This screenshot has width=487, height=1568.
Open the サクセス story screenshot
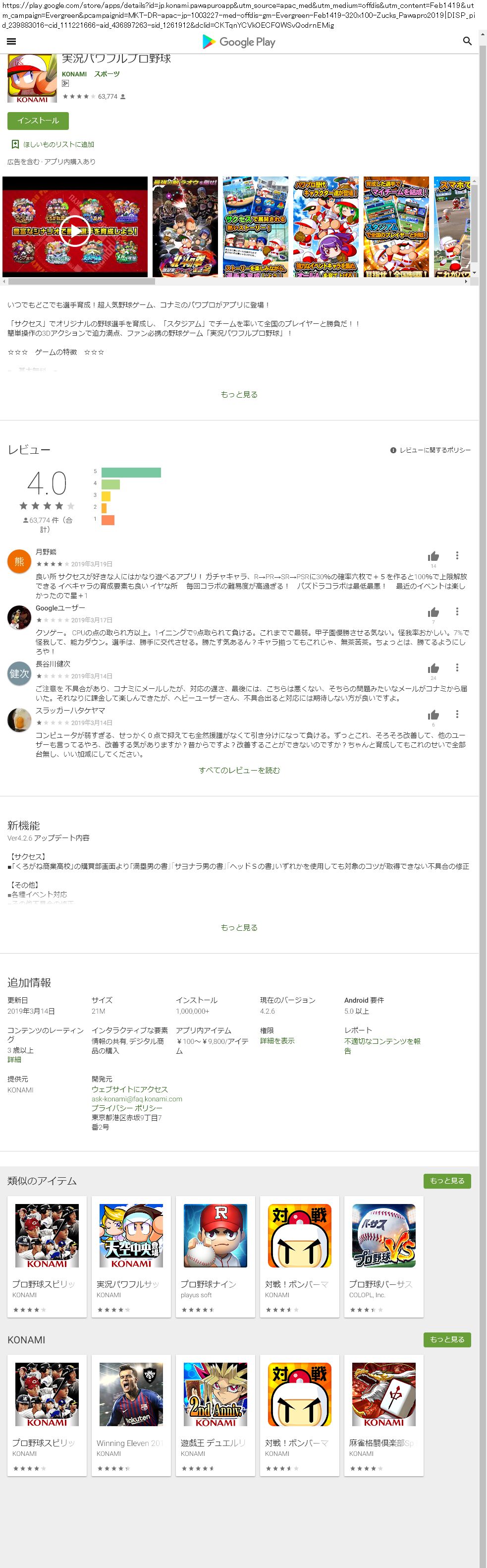click(255, 227)
